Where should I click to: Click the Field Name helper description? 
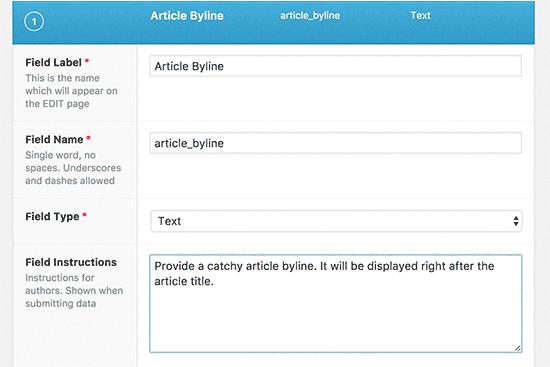(73, 168)
